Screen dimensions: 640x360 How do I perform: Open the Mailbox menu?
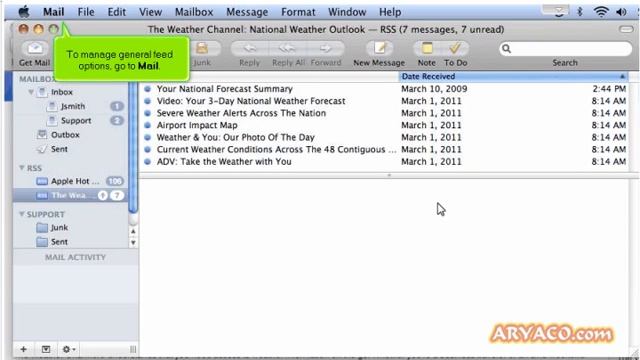194,12
